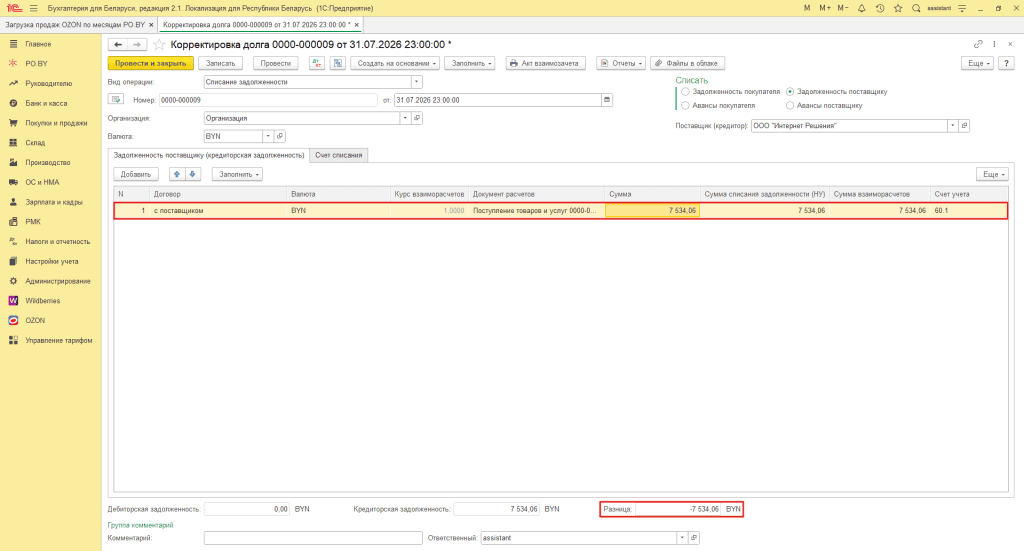1024x551 pixels.
Task: Move row up with blue arrow
Action: pyautogui.click(x=176, y=174)
